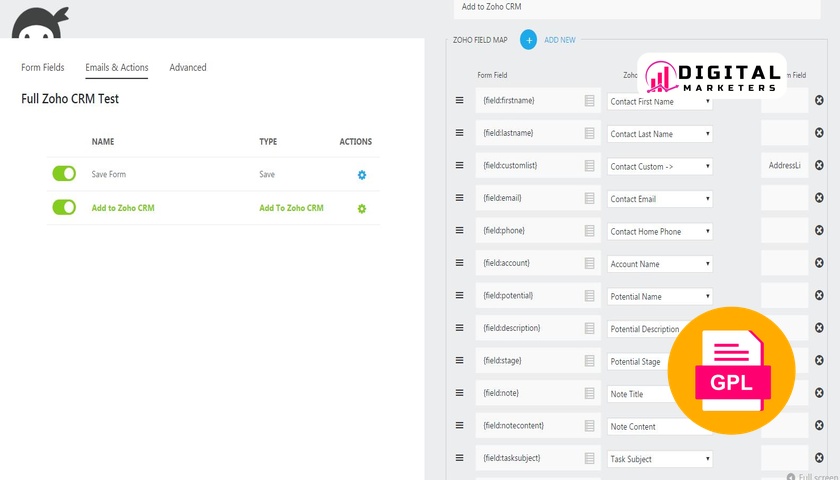Click the Add To Zoho CRM type label
840x480 pixels.
click(x=291, y=208)
